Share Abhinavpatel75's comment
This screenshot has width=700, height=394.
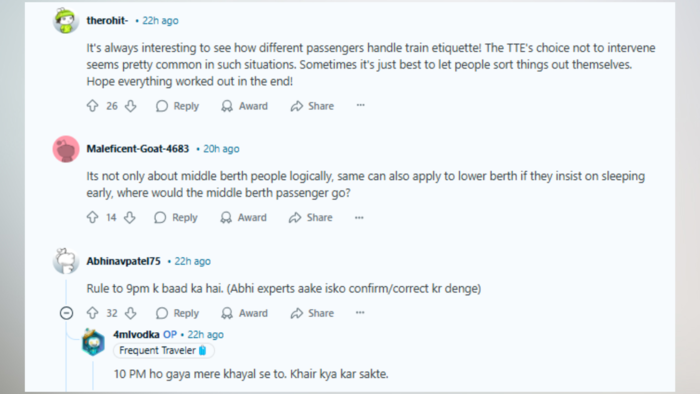[312, 313]
